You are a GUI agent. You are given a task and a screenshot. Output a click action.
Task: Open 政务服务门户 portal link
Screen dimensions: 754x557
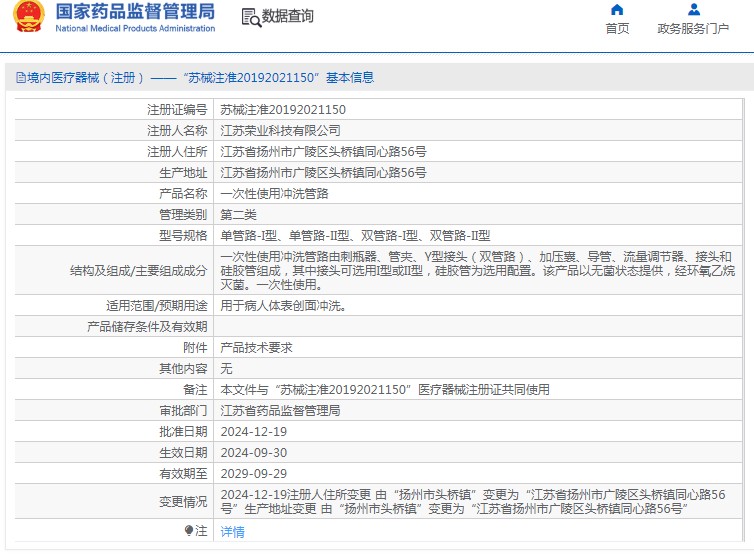693,28
